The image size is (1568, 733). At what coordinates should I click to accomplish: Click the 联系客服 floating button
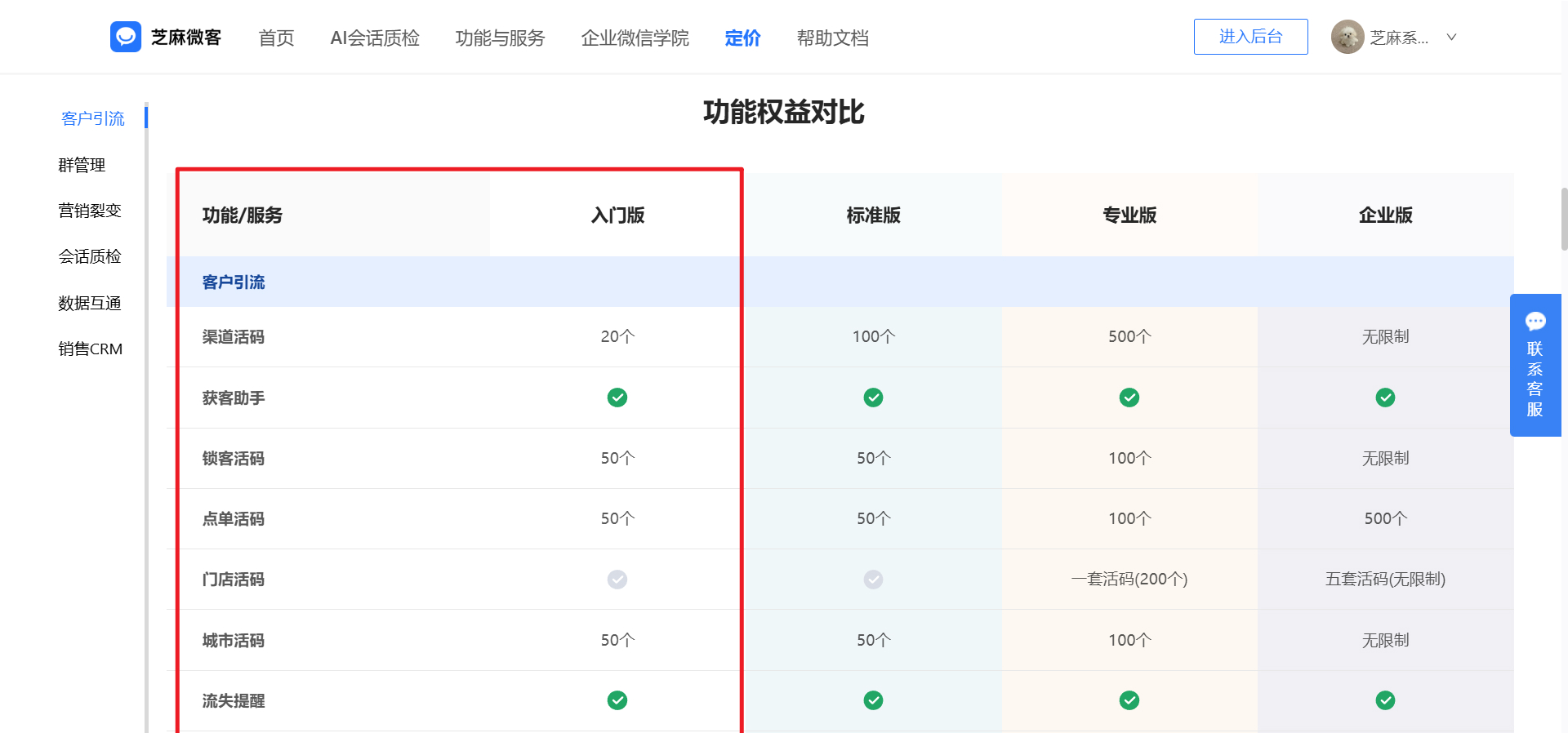[x=1535, y=365]
